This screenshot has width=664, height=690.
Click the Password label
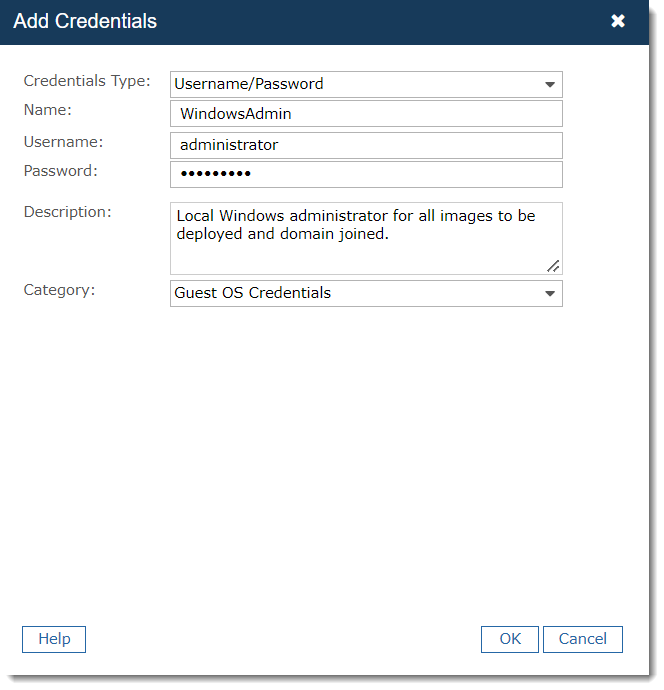[60, 171]
